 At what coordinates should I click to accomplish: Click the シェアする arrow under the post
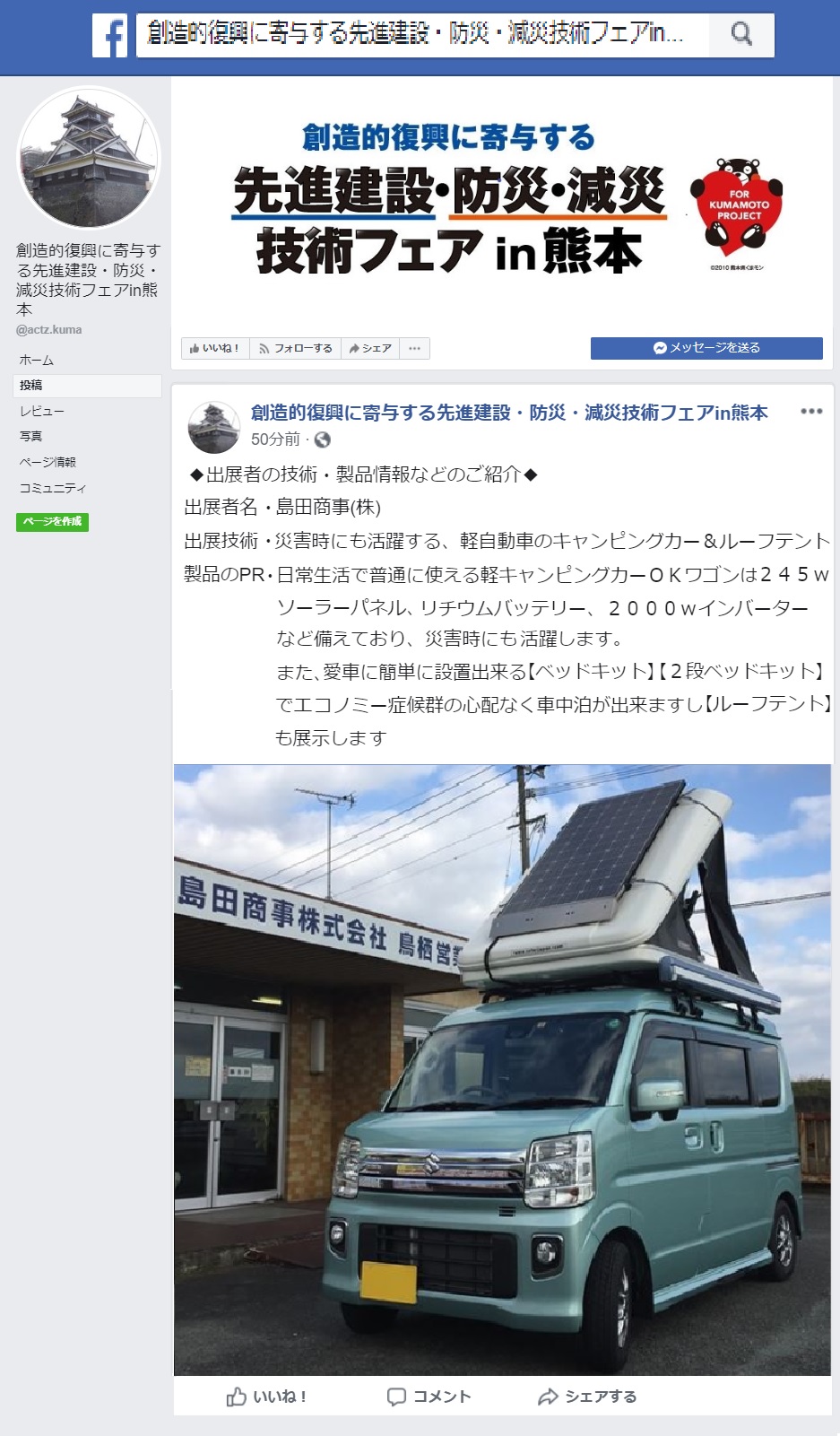point(548,1397)
